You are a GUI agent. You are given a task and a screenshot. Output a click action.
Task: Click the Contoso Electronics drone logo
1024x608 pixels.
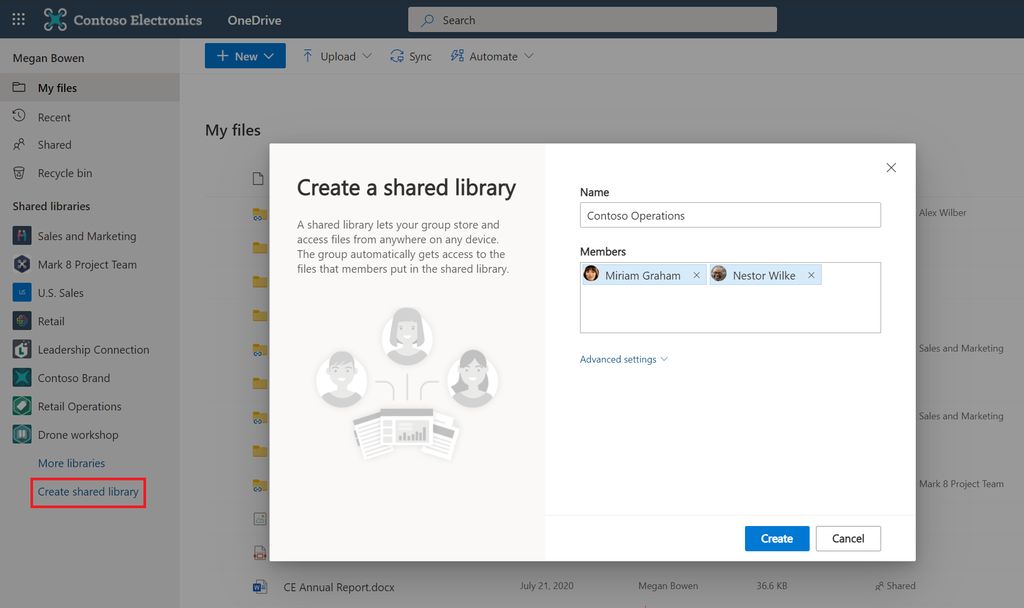coord(55,20)
